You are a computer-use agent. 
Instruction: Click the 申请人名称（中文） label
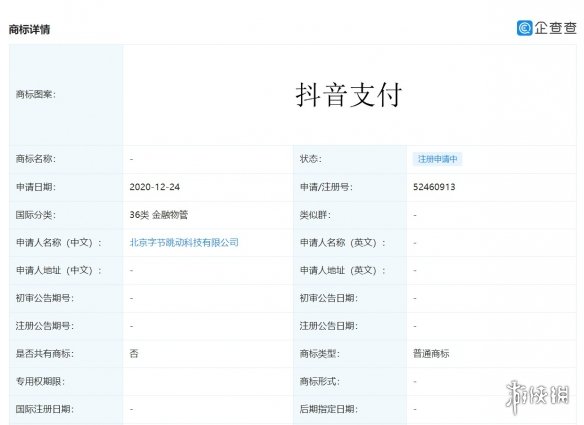[58, 242]
